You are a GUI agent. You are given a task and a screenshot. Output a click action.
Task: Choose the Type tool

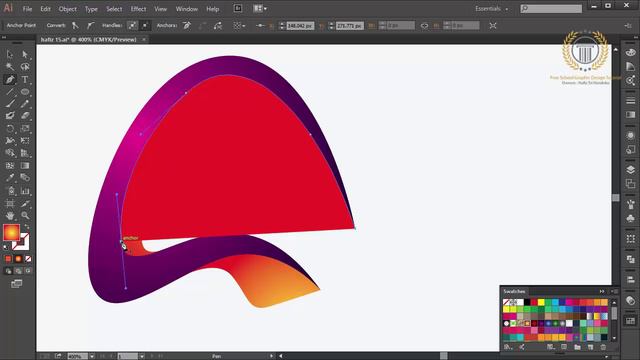(x=25, y=79)
